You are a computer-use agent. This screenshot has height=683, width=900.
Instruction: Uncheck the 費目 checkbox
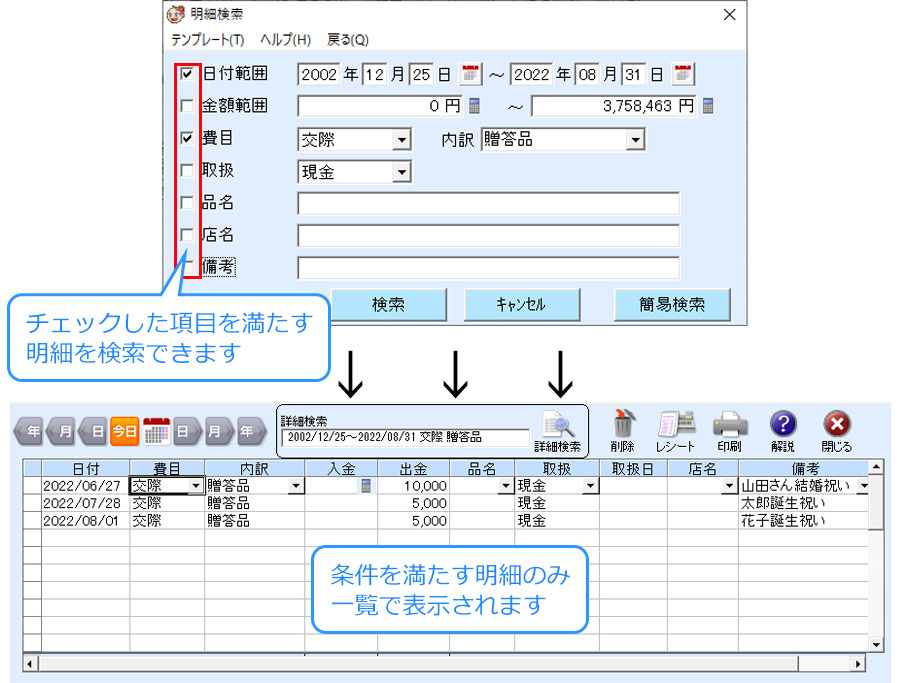pyautogui.click(x=187, y=138)
